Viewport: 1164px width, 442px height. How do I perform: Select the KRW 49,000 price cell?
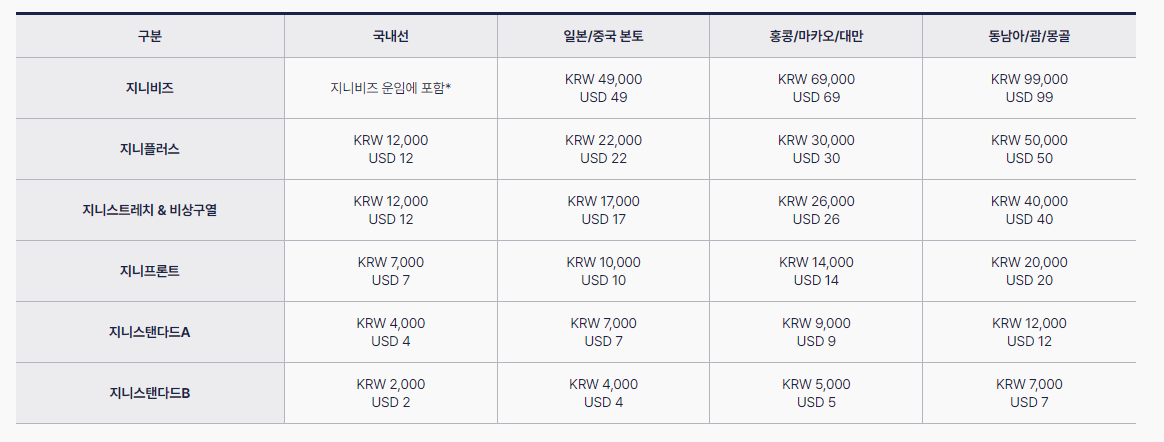604,88
